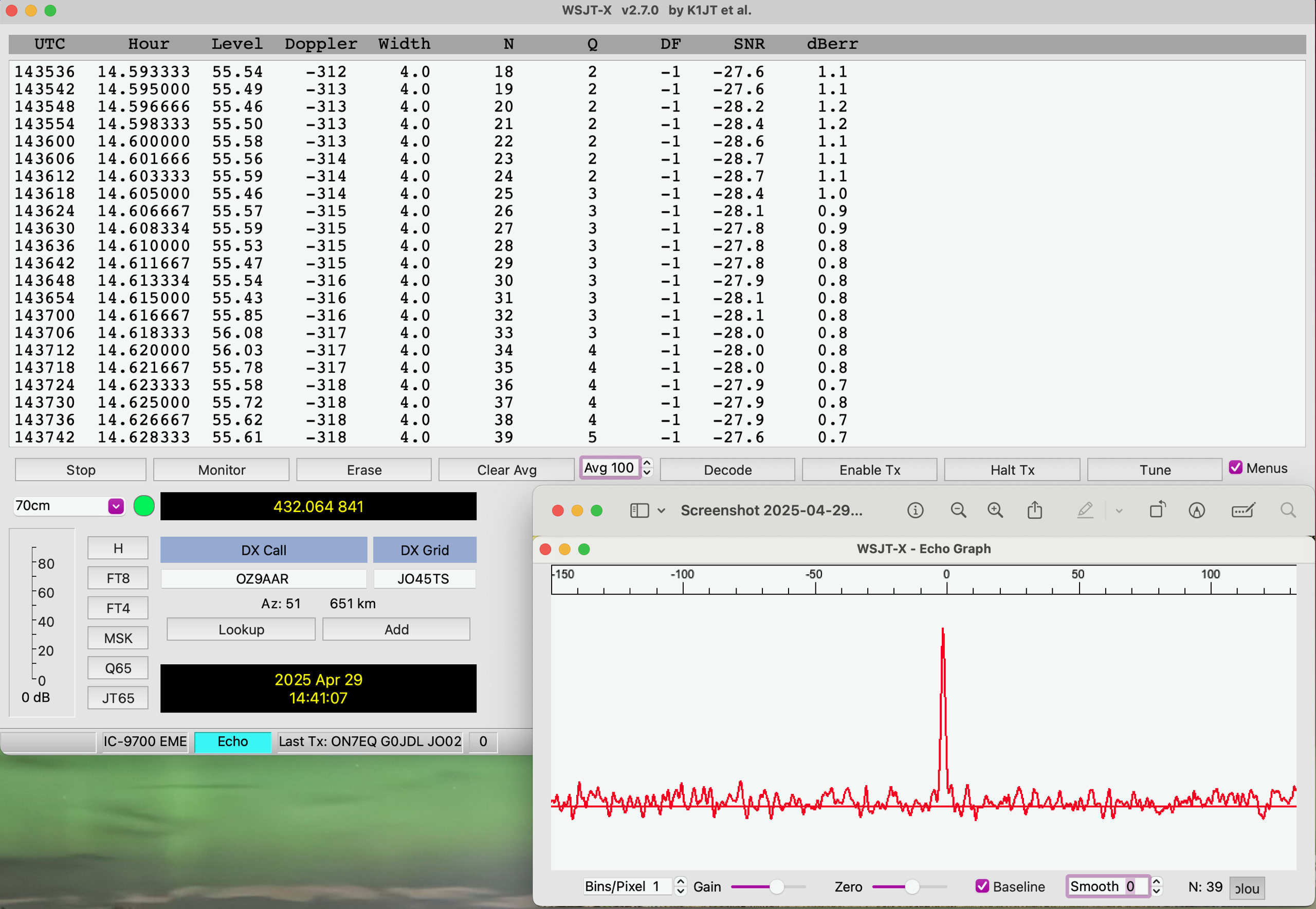Click the Preview info inspector icon

[x=915, y=511]
